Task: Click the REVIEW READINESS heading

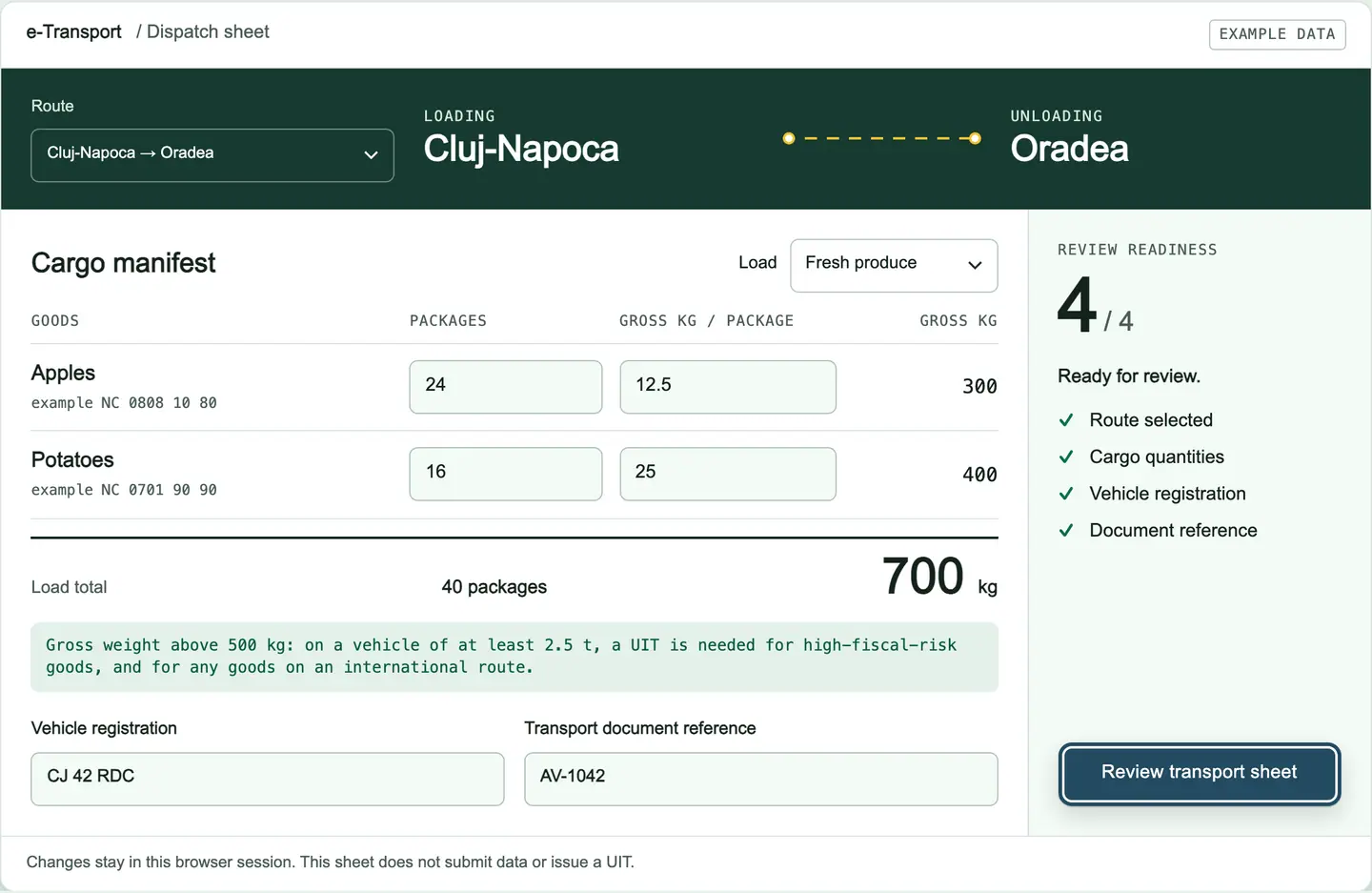Action: pos(1138,250)
